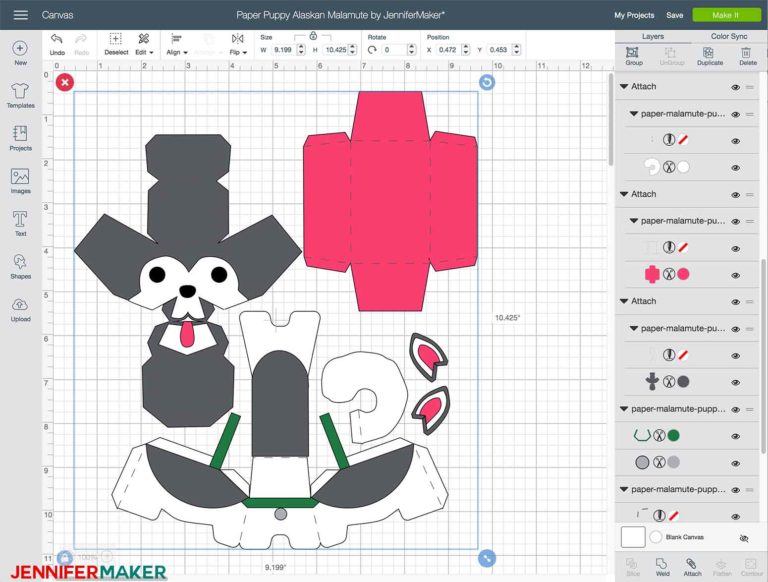Image resolution: width=768 pixels, height=582 pixels.
Task: Toggle visibility of the white tail layer
Action: (735, 168)
